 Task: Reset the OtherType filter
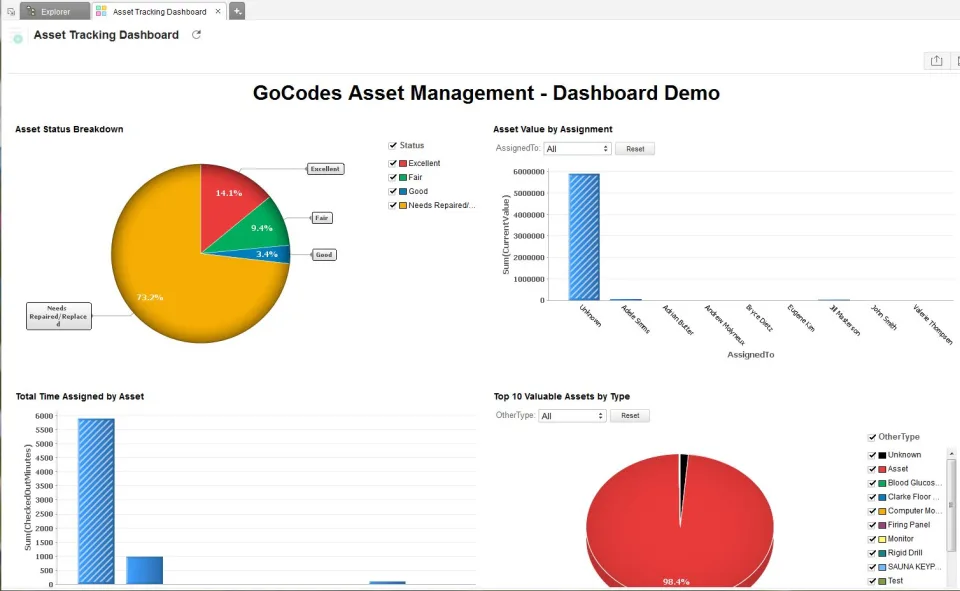(x=630, y=416)
